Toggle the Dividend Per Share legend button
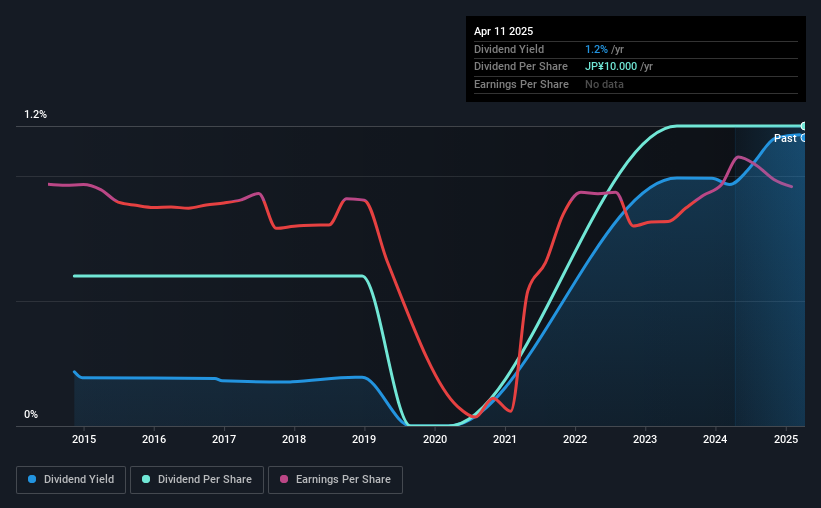 click(197, 480)
